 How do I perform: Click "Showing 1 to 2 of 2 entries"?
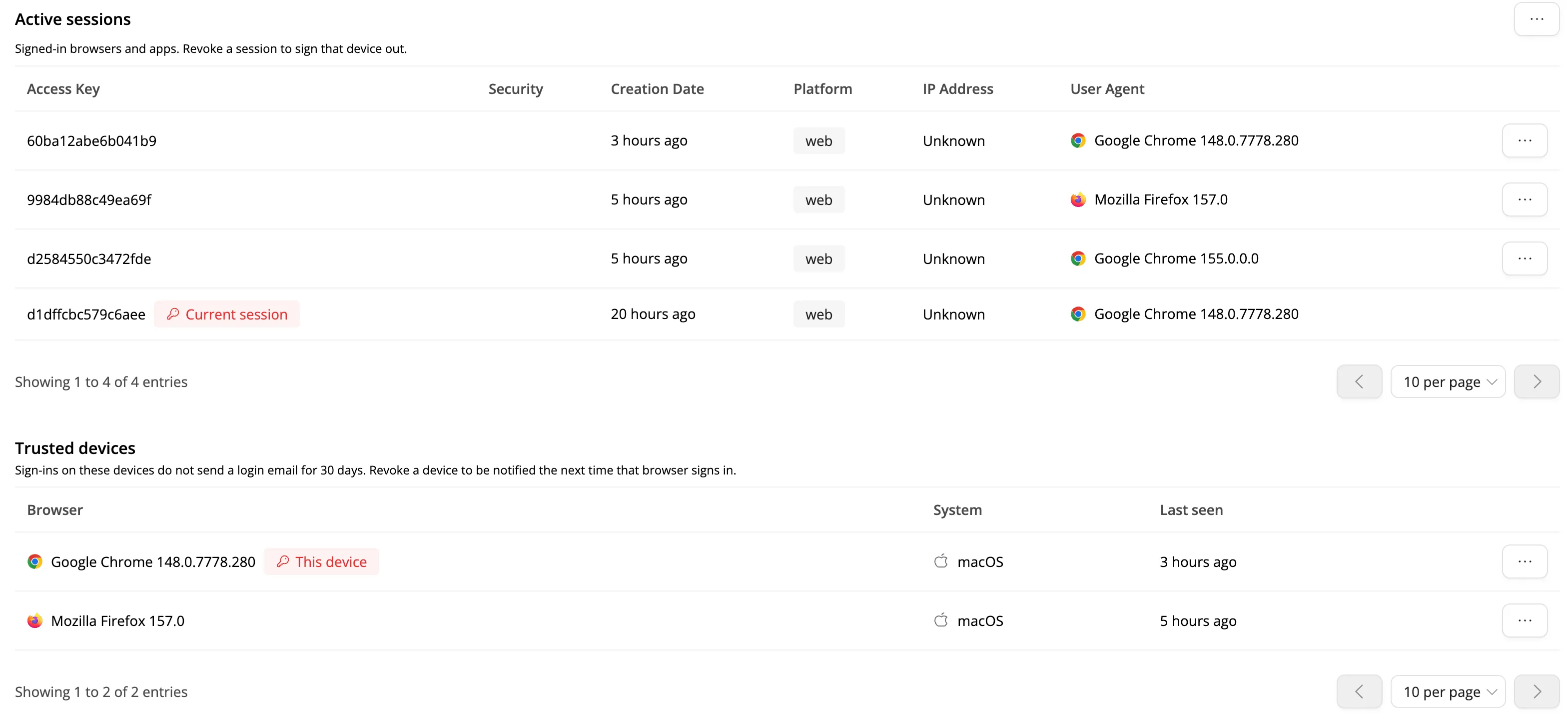(x=101, y=692)
